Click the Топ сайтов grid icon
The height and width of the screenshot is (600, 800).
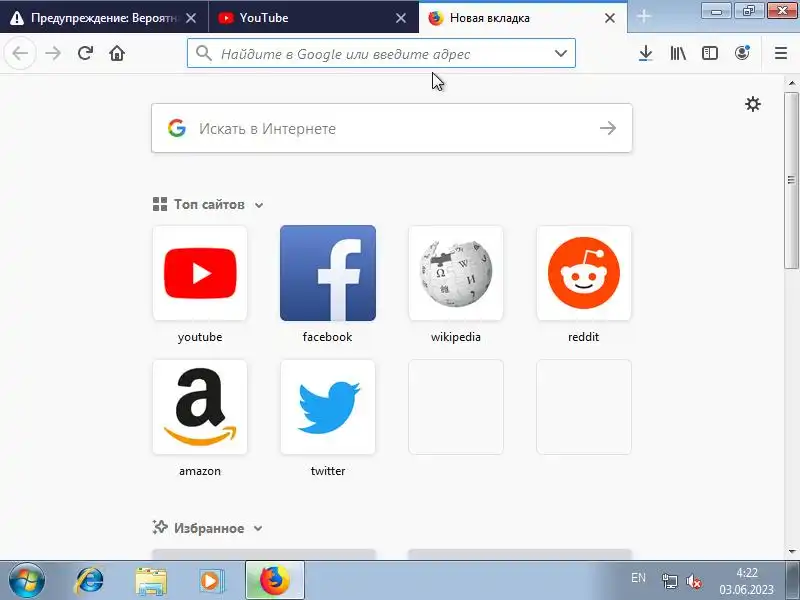pos(160,205)
